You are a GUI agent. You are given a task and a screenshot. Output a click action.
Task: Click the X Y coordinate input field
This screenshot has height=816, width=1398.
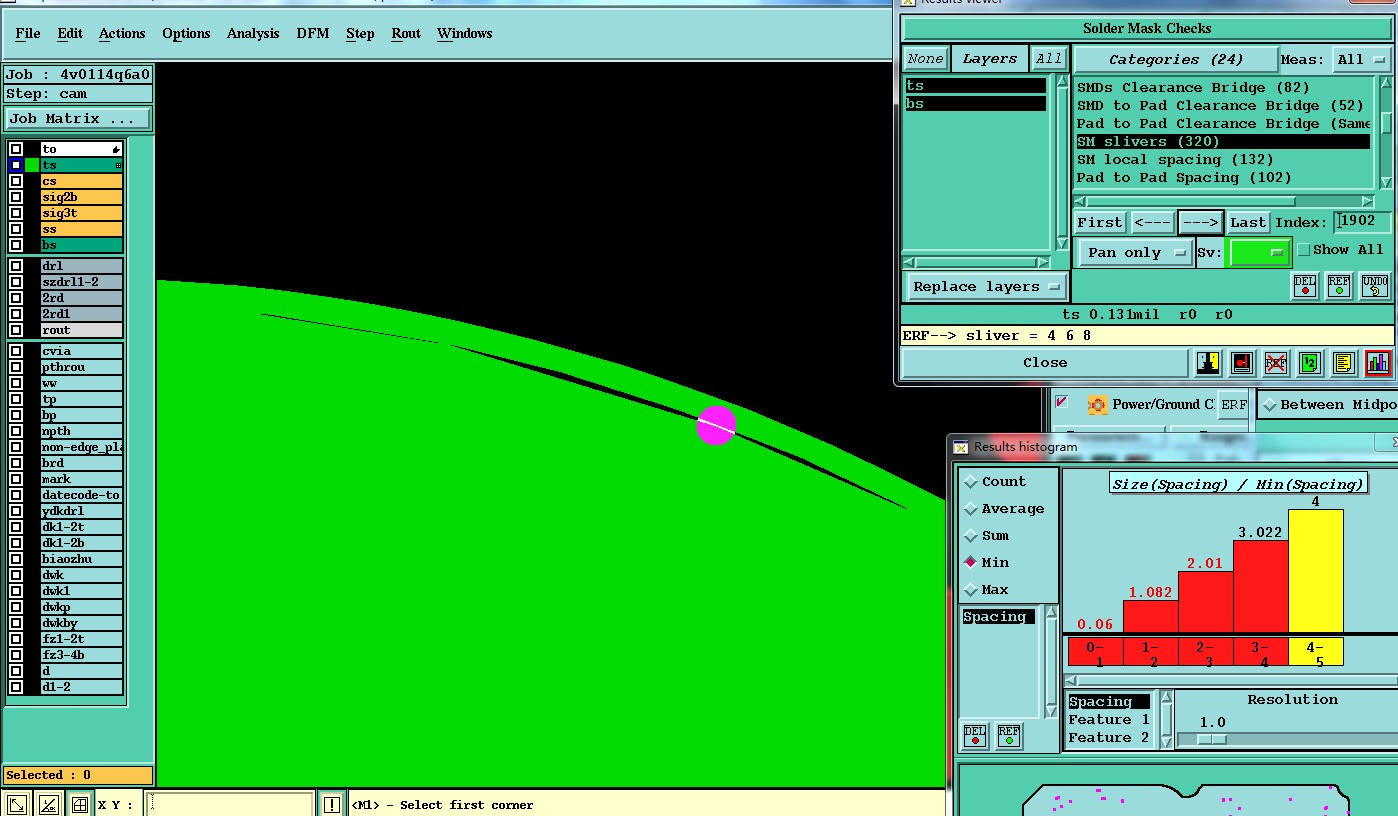pos(231,804)
